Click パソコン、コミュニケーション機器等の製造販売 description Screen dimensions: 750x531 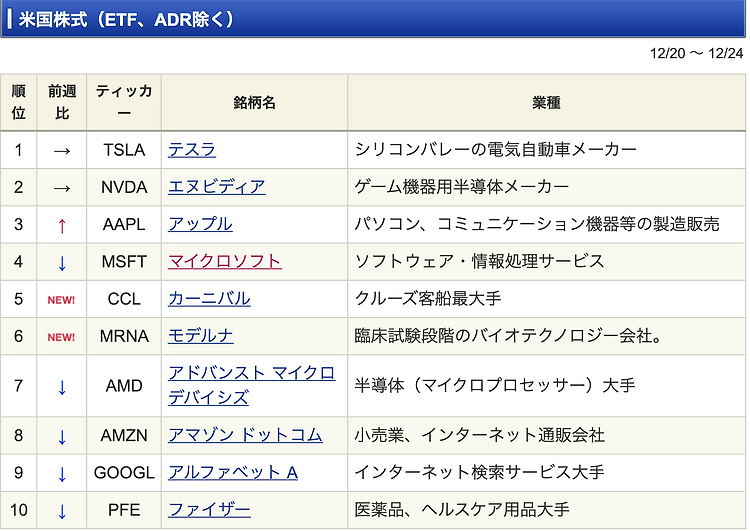tap(537, 224)
